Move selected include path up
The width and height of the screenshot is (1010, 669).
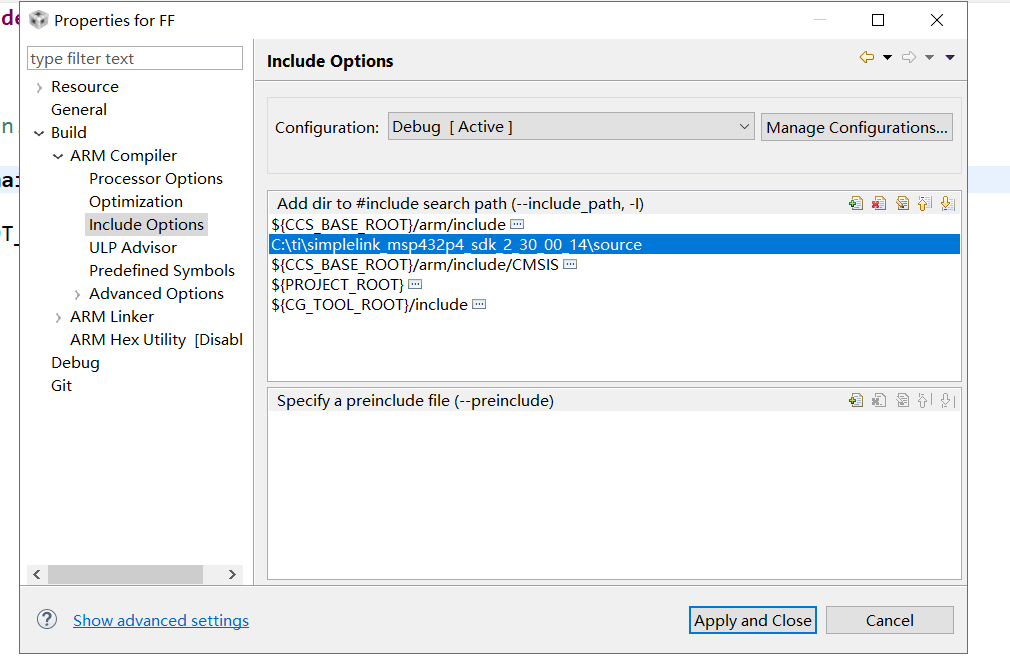(924, 203)
